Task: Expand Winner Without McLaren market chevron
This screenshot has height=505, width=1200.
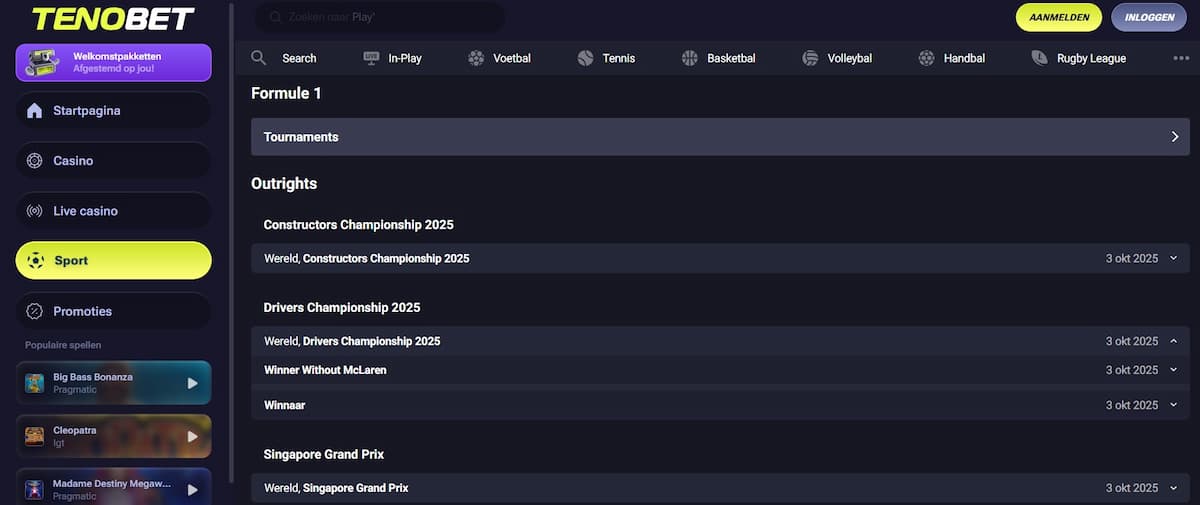Action: (1174, 370)
